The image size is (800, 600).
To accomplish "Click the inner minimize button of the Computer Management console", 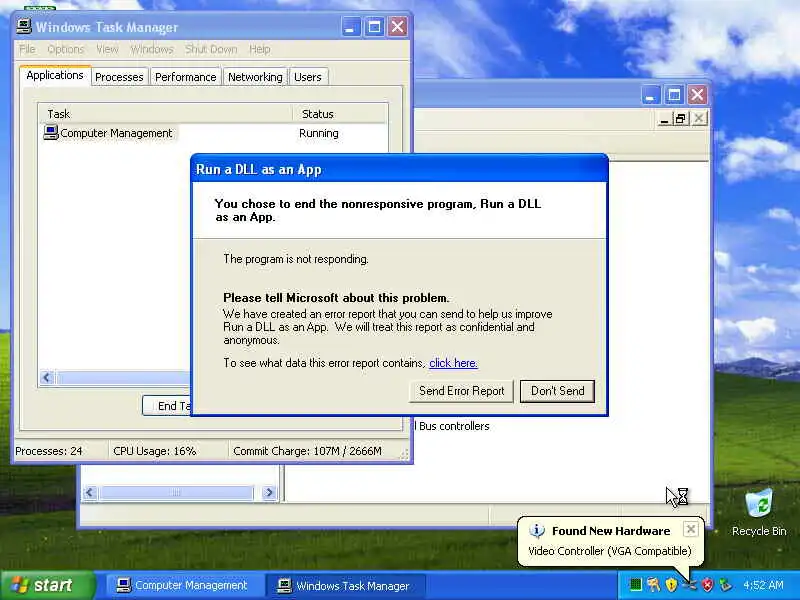I will point(664,119).
